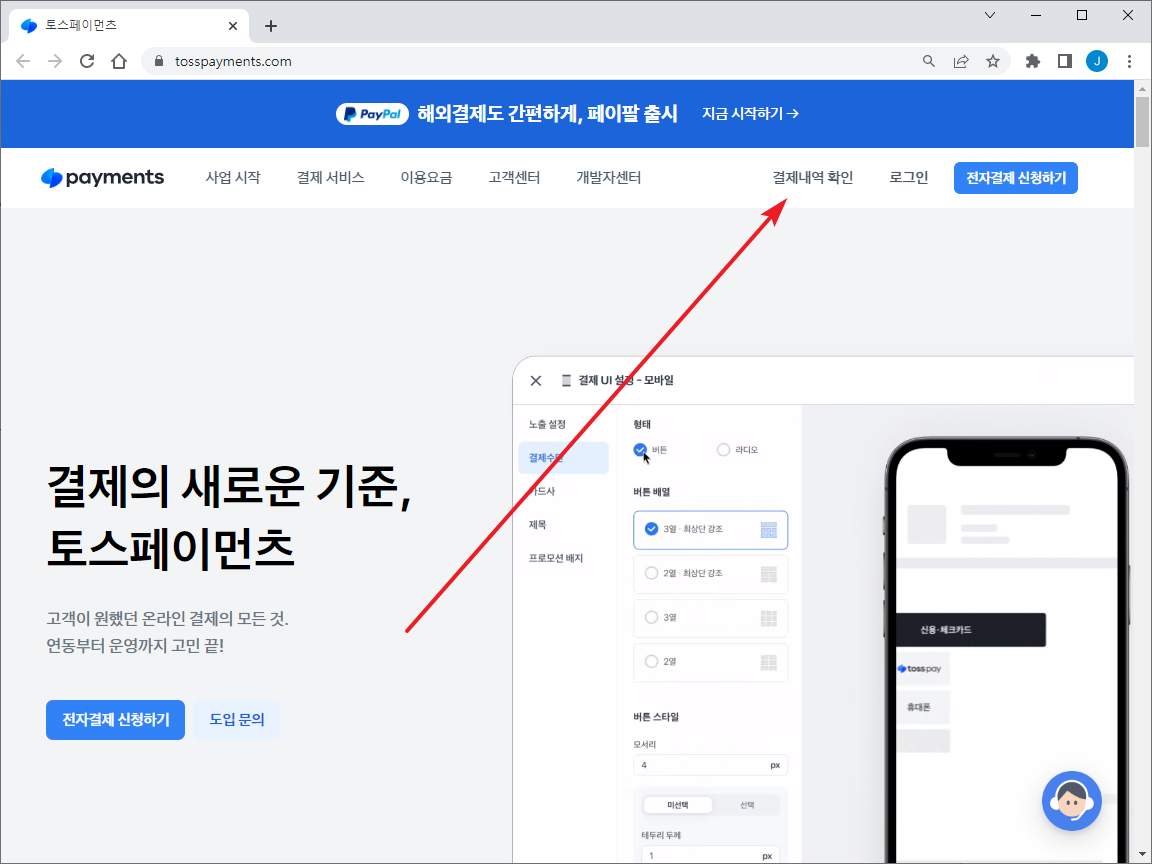Open the 결제 서비스 menu
Image resolution: width=1152 pixels, height=864 pixels.
[x=331, y=177]
